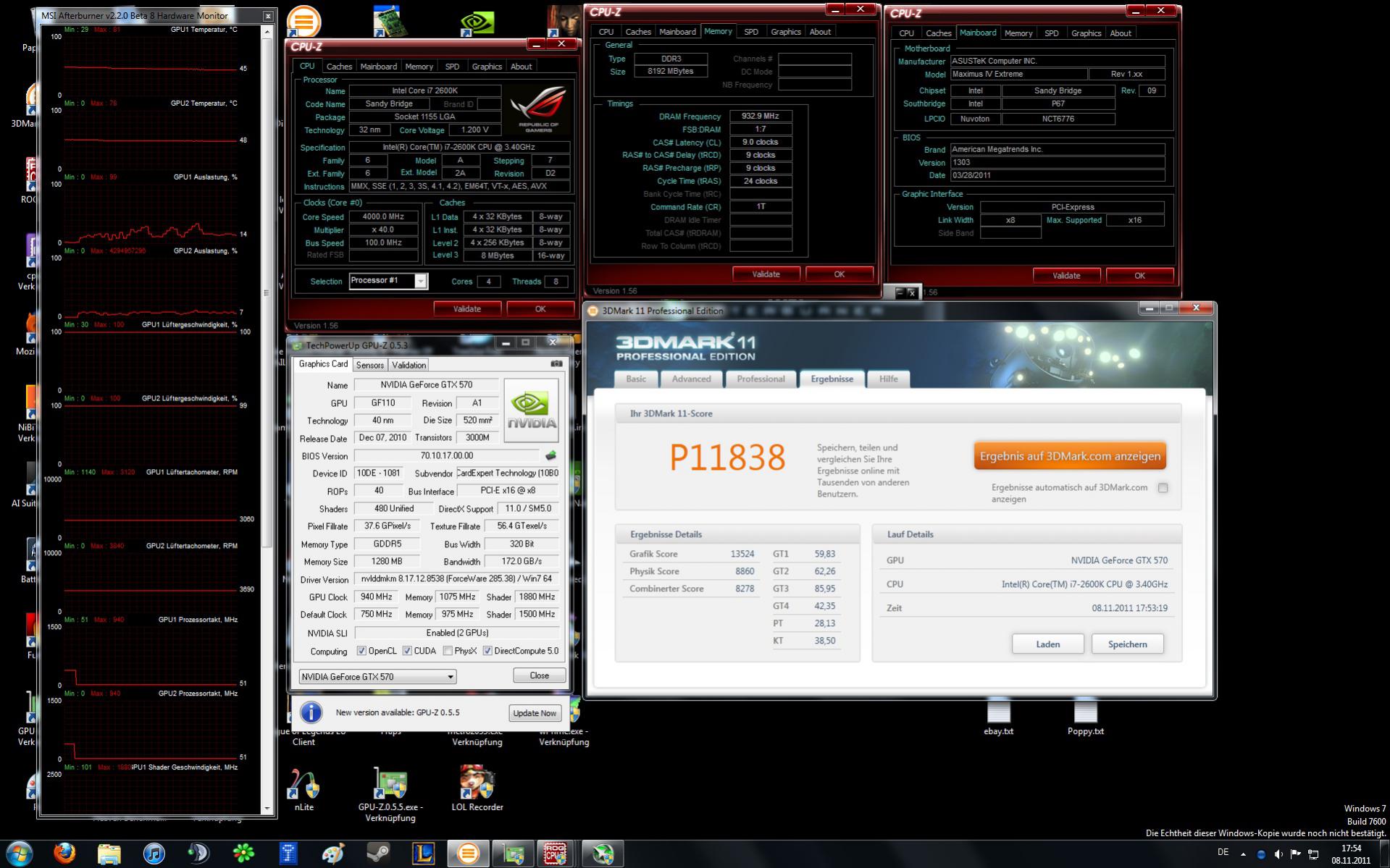Open Action Center flag tray icon
This screenshot has height=868, width=1390.
click(1296, 854)
